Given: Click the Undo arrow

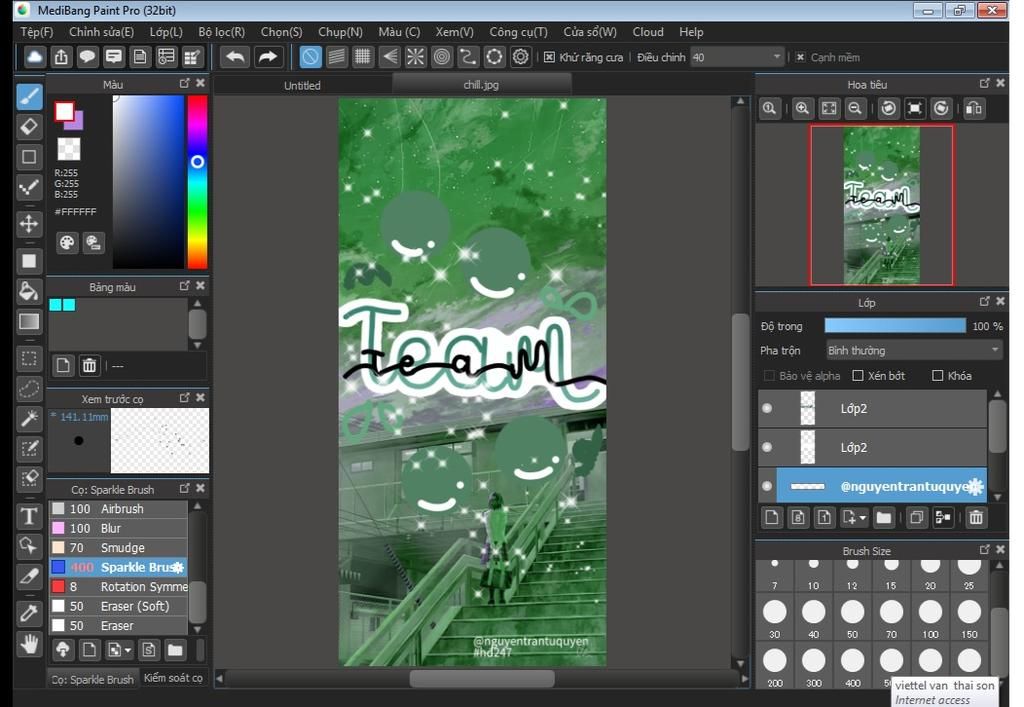Looking at the screenshot, I should (235, 57).
